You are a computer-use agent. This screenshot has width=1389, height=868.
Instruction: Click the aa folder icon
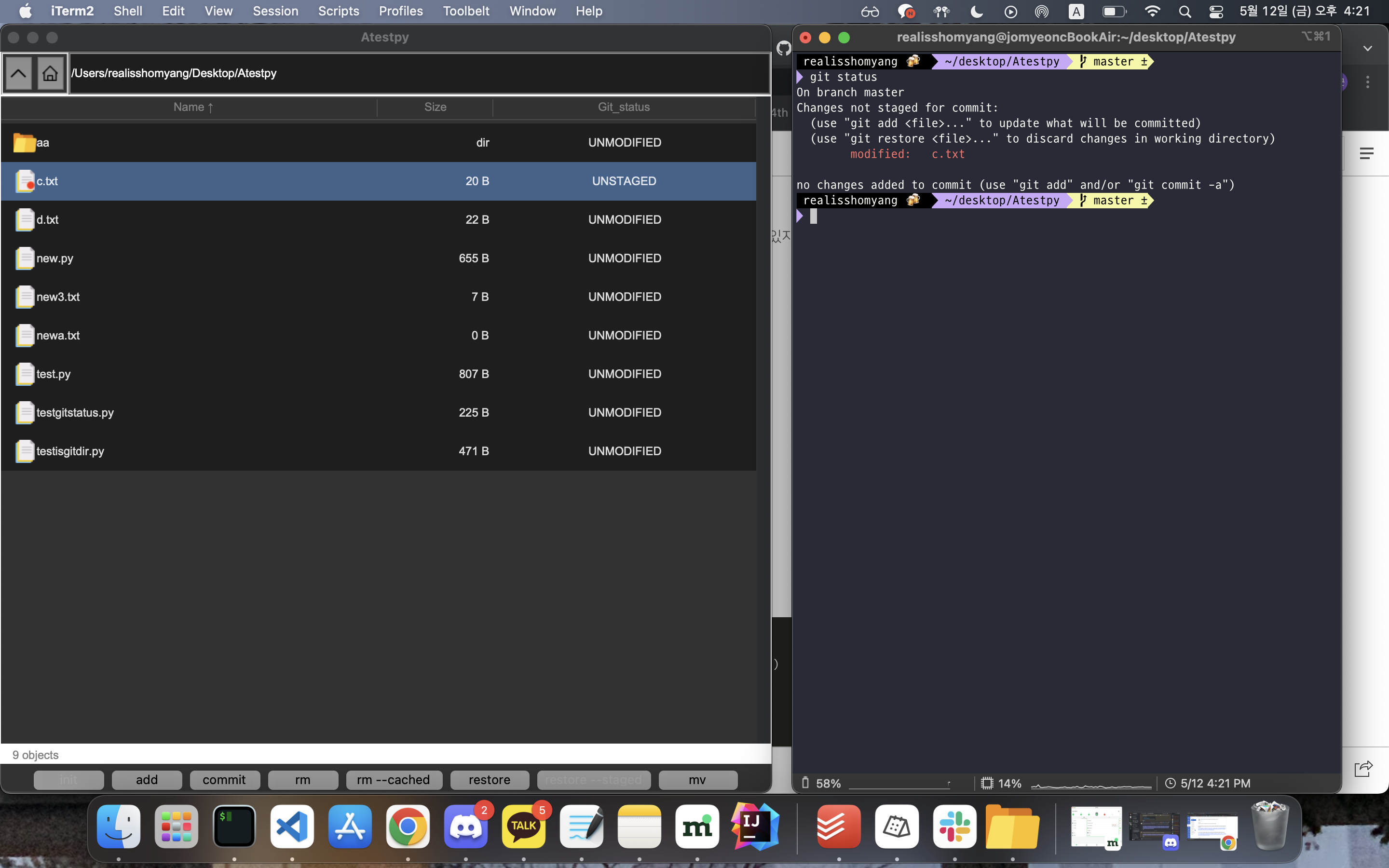[x=24, y=142]
